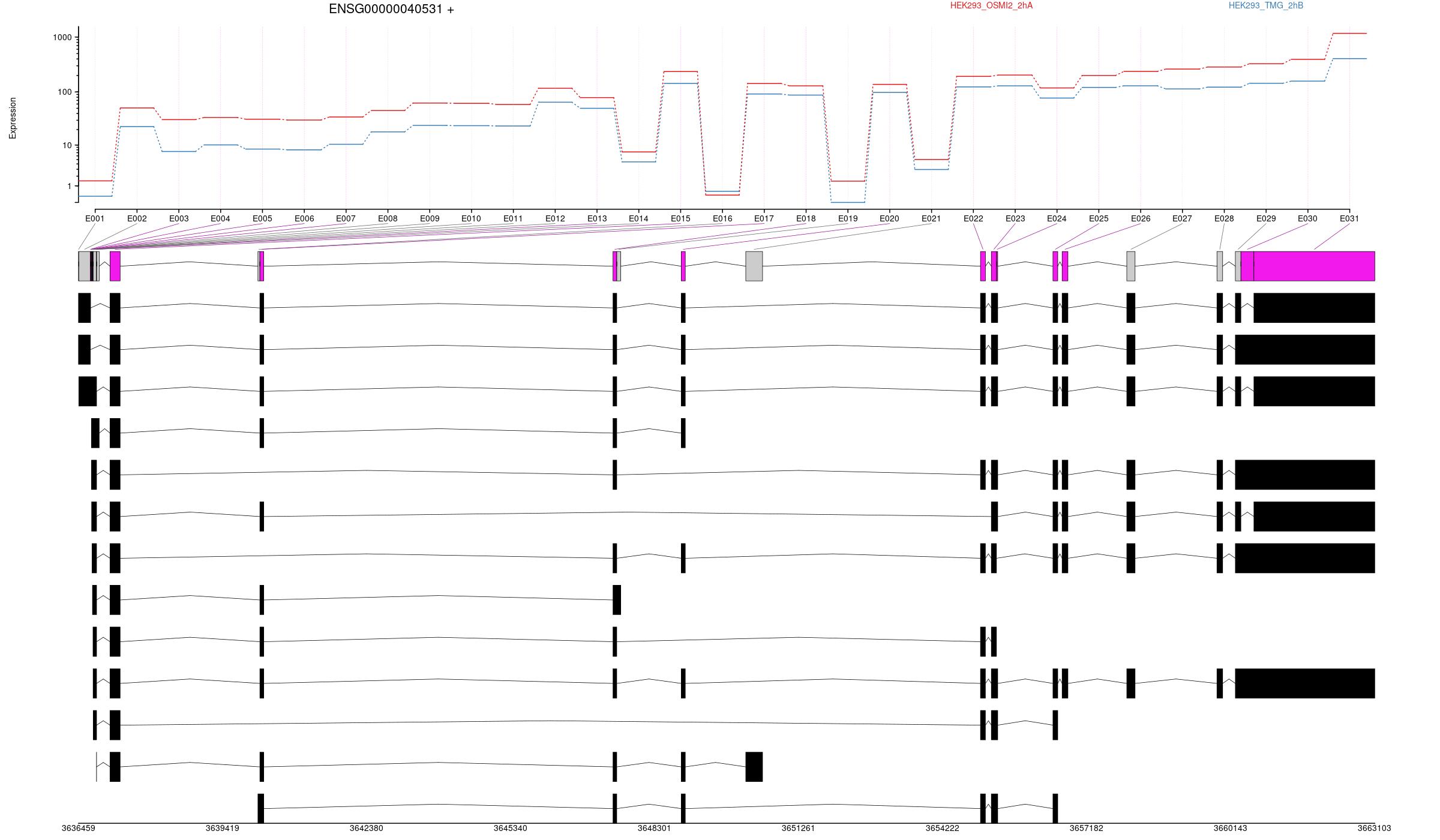Viewport: 1440px width, 840px height.
Task: Click exon label E011
Action: click(513, 218)
